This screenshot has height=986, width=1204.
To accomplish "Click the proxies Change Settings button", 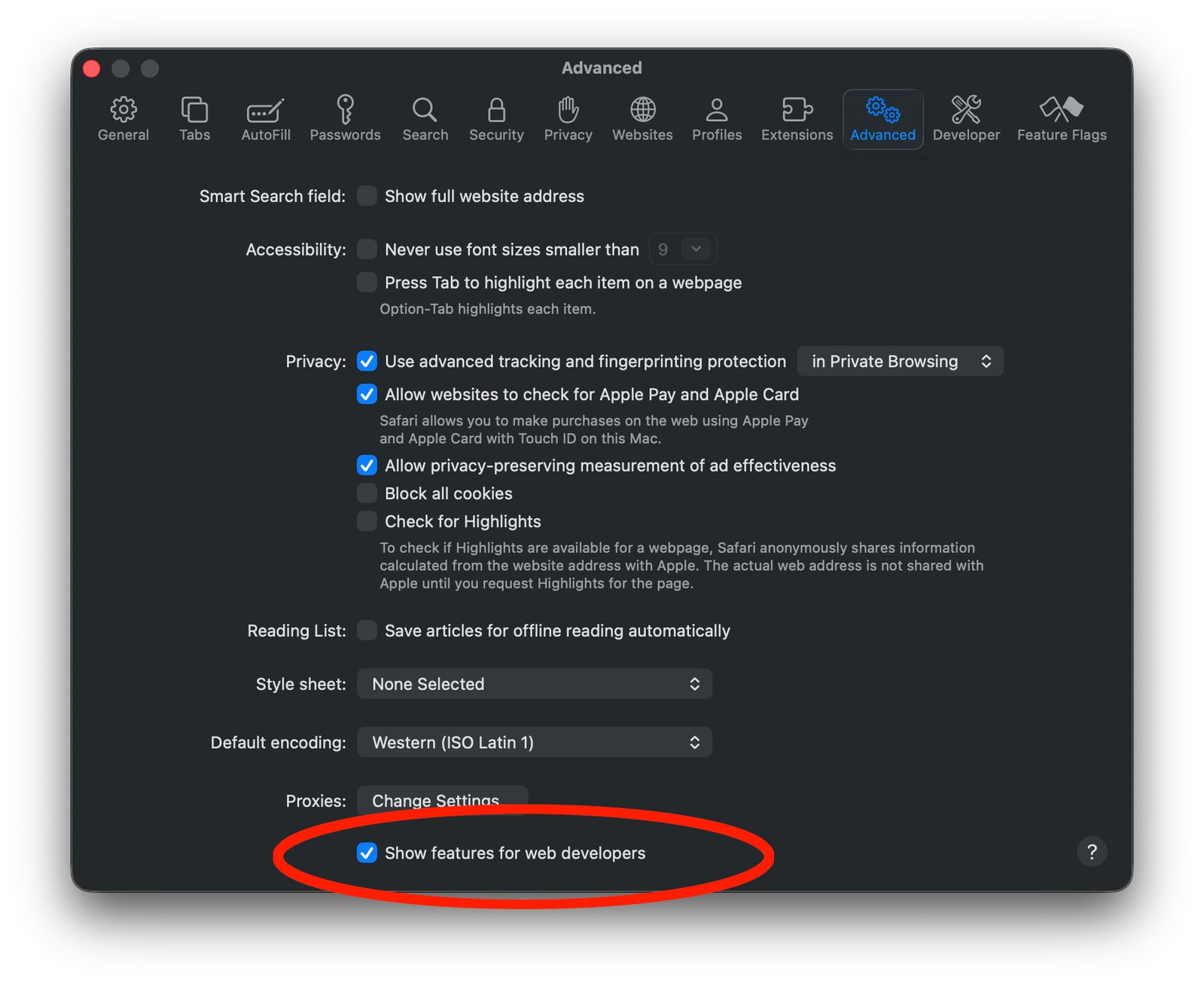I will (x=442, y=800).
